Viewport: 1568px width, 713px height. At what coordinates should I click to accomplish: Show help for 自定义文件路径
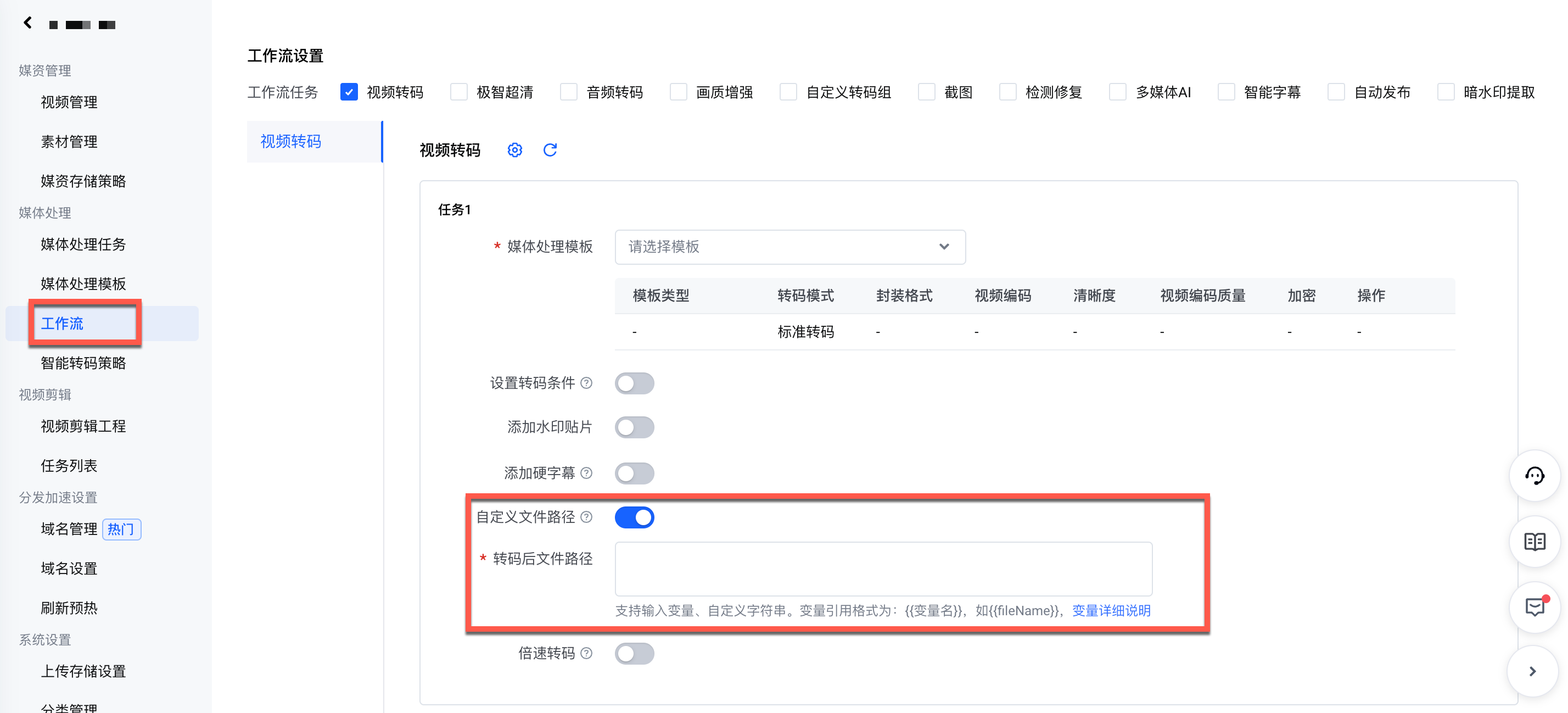click(x=586, y=517)
